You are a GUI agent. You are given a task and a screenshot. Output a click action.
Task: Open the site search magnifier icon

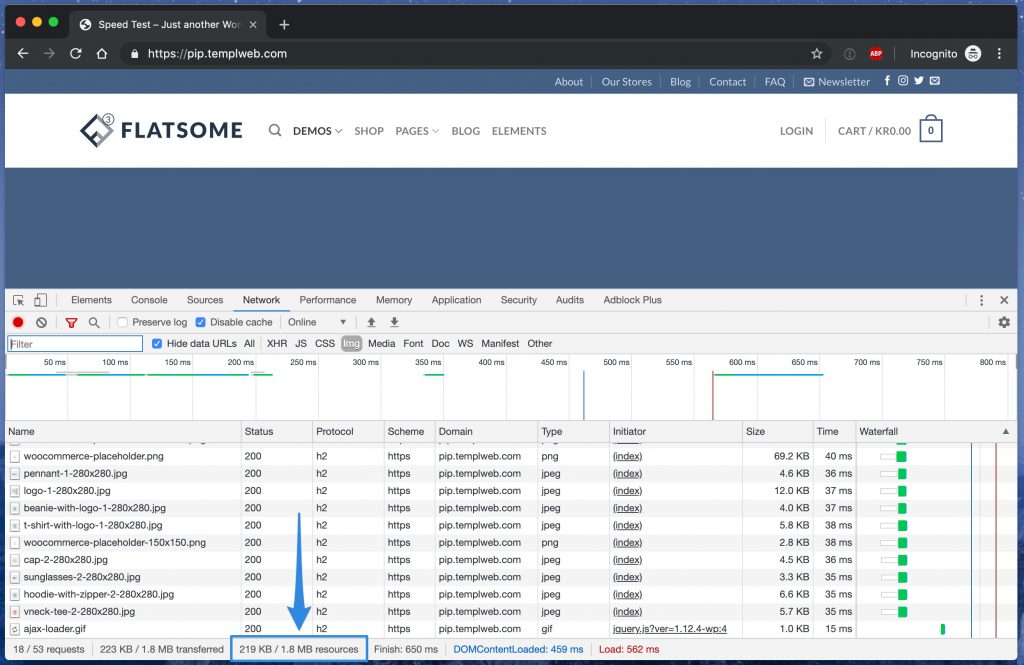click(275, 131)
